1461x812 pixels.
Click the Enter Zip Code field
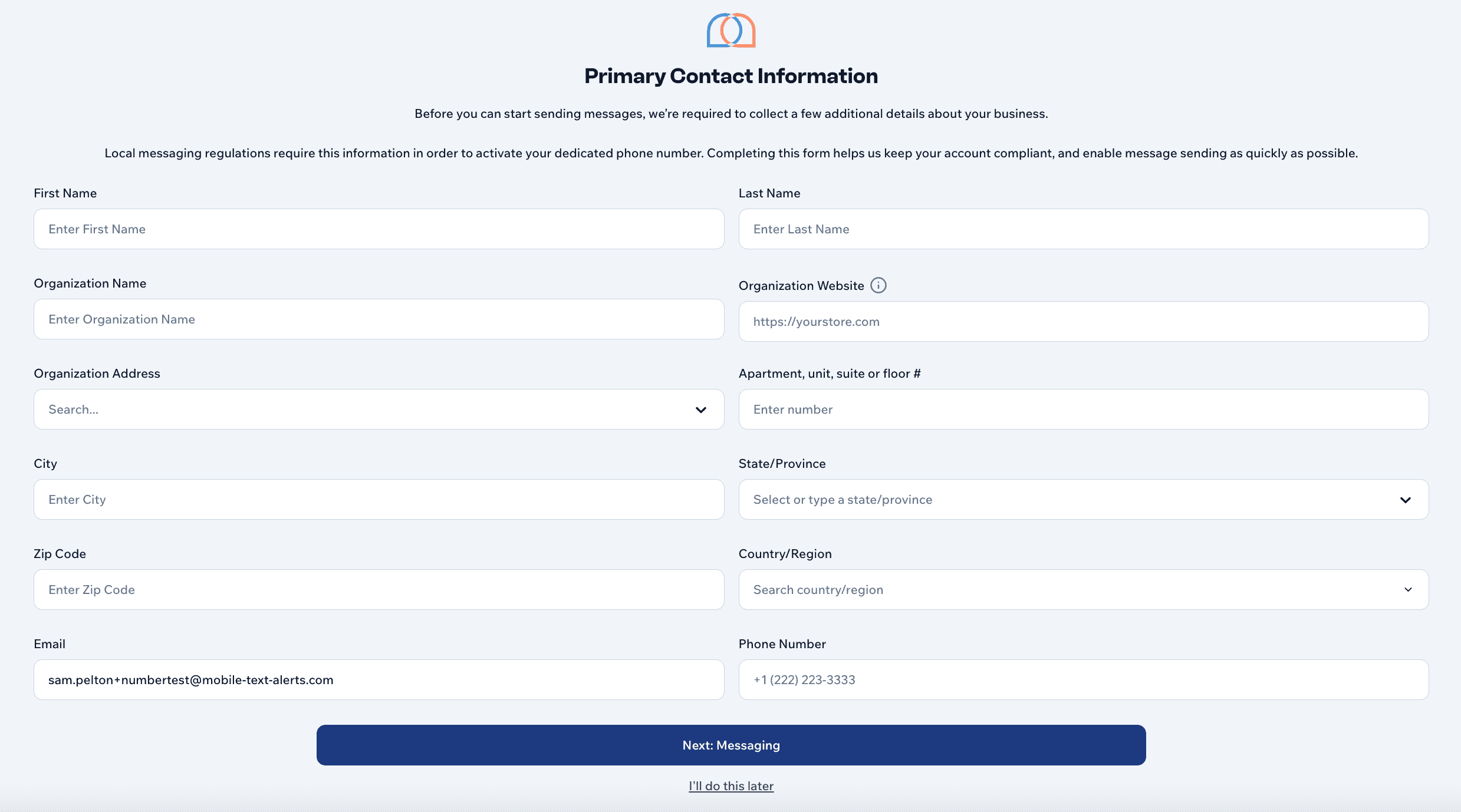coord(379,589)
